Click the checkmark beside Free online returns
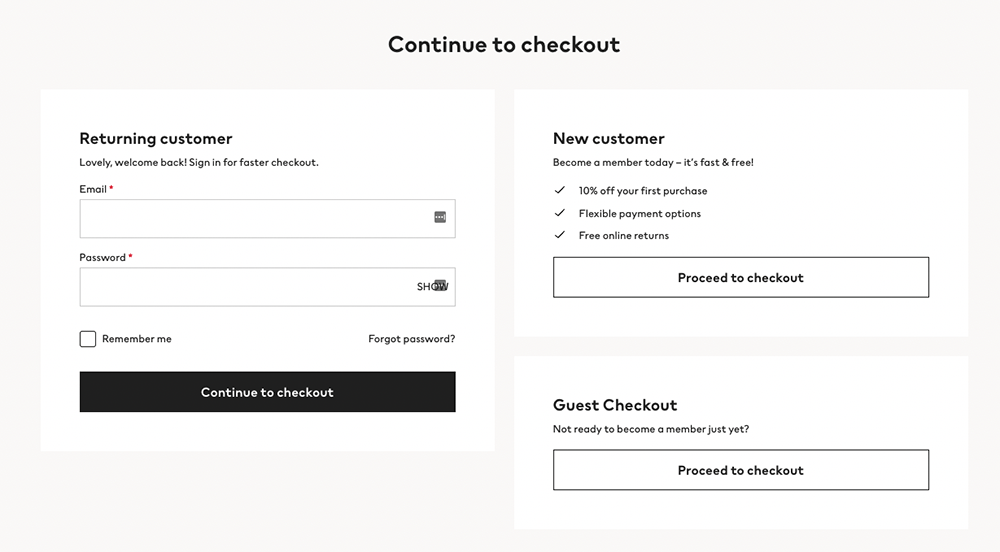 (560, 235)
